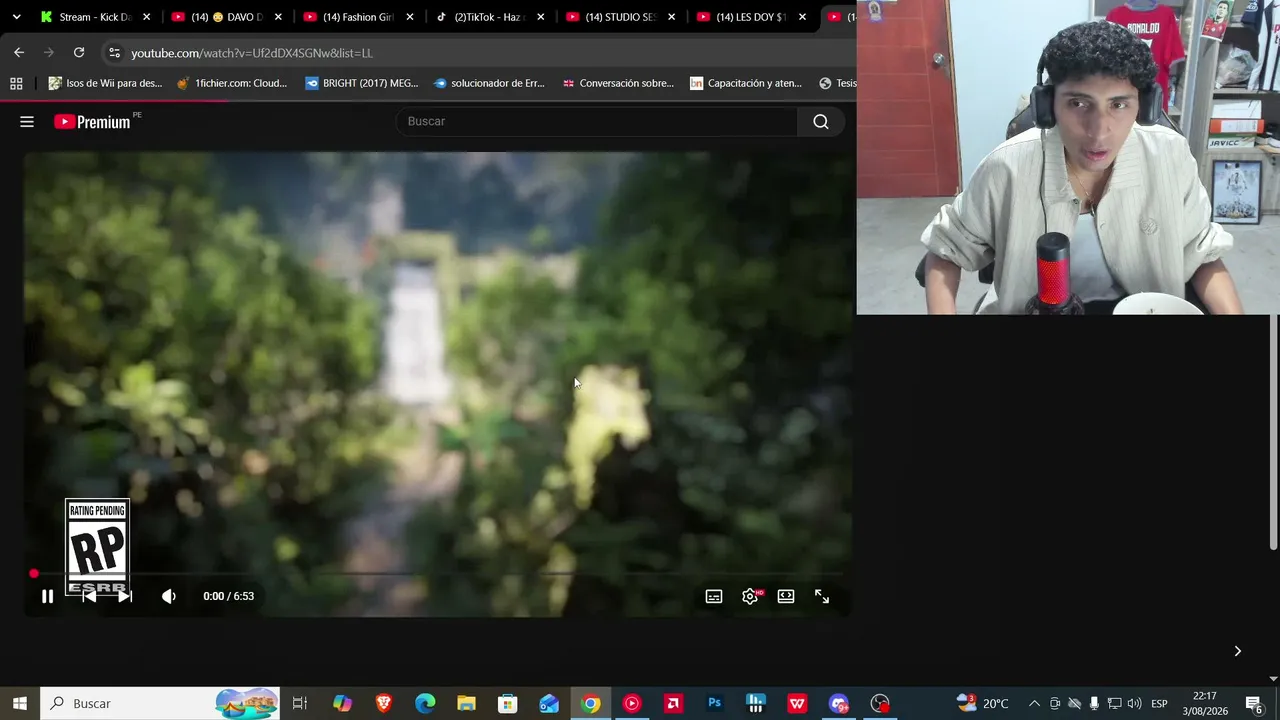This screenshot has width=1280, height=720.
Task: Open Brave browser from the taskbar
Action: point(384,703)
